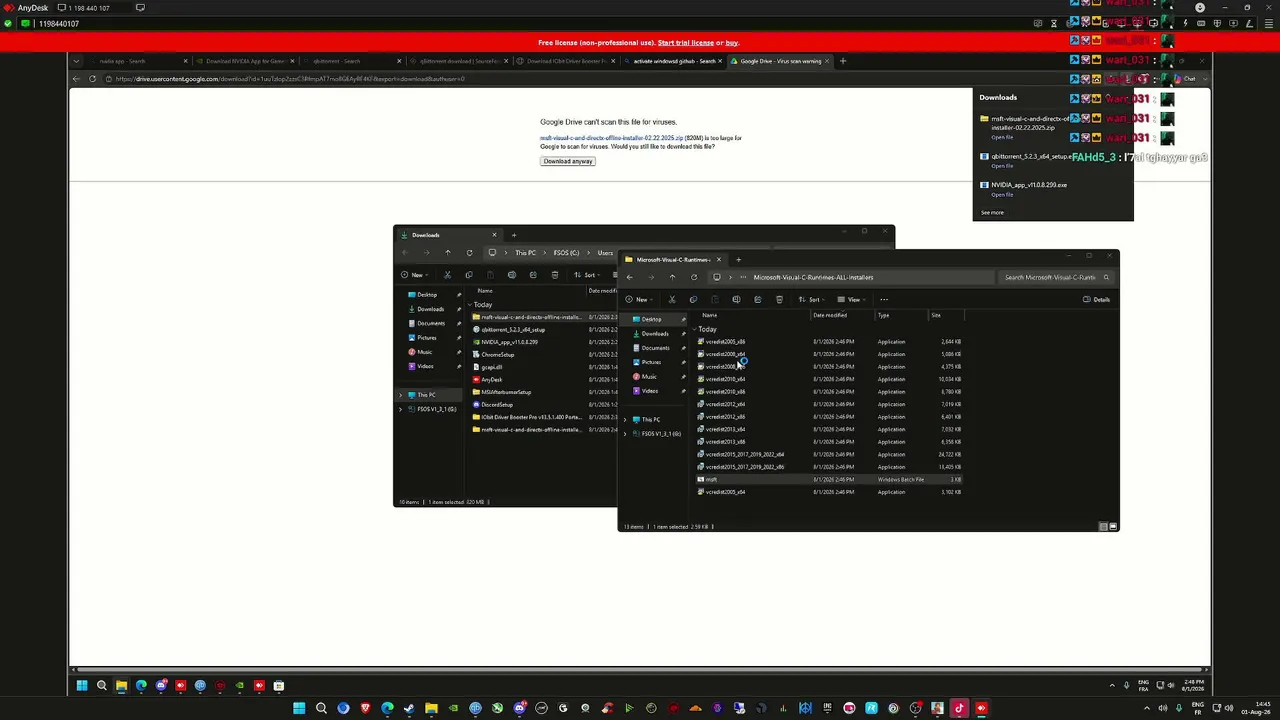Open the New dropdown in Runtimes Explorer window
Image resolution: width=1280 pixels, height=720 pixels.
640,299
